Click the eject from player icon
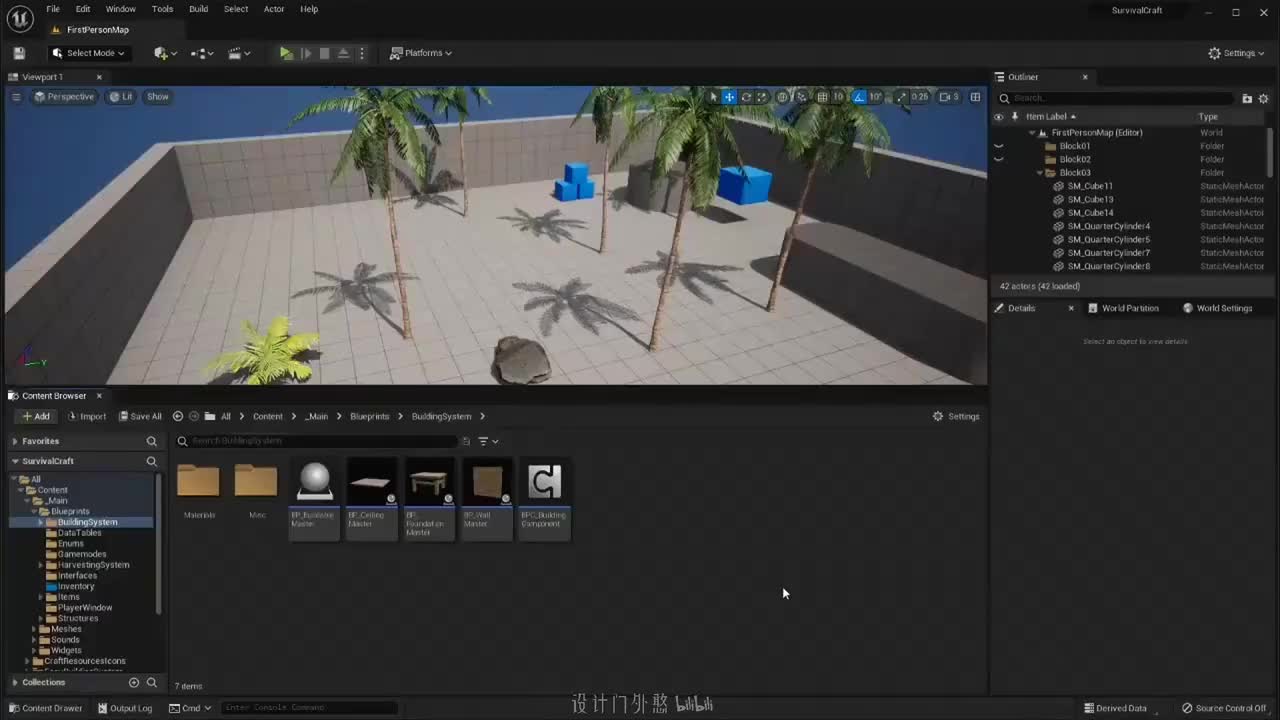The image size is (1280, 720). pyautogui.click(x=343, y=53)
